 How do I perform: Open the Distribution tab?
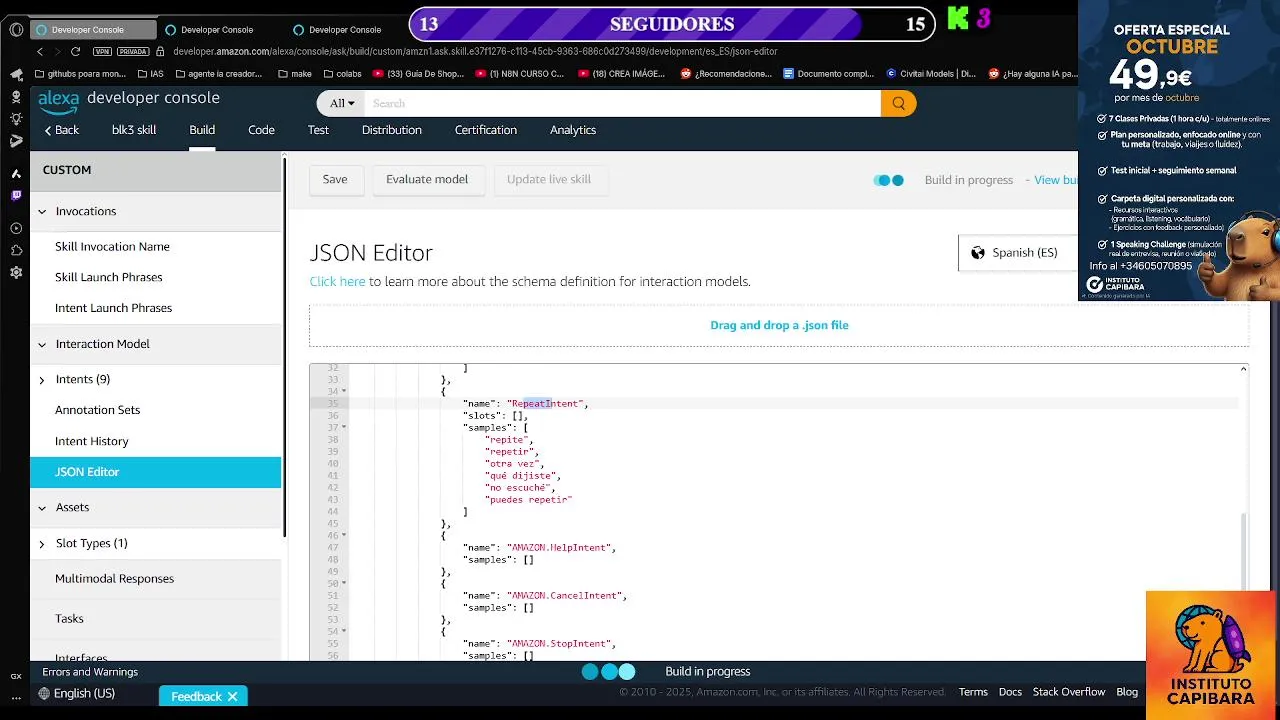pyautogui.click(x=391, y=130)
